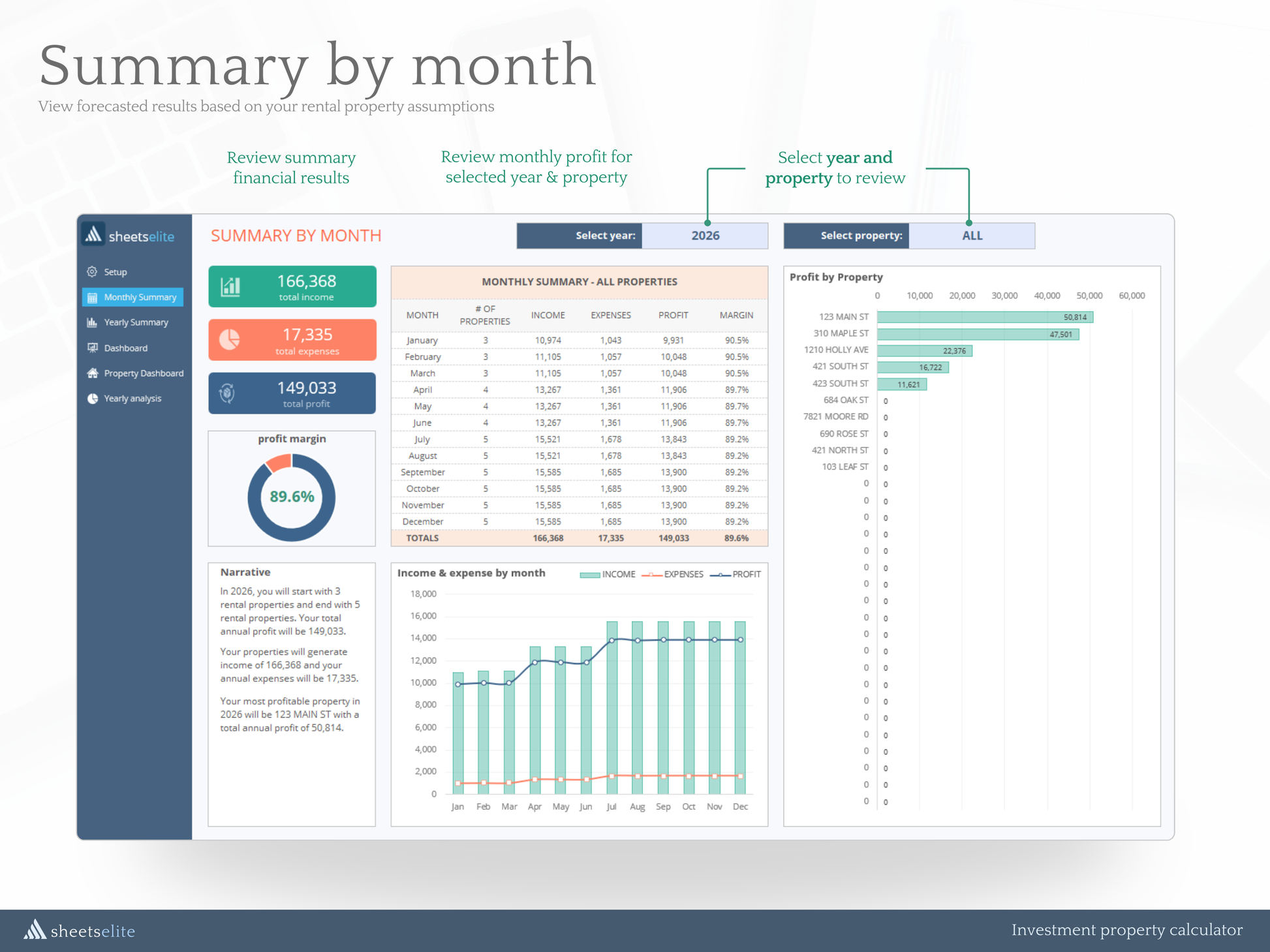Open the Select property dropdown showing ALL
The image size is (1270, 952).
[x=971, y=236]
